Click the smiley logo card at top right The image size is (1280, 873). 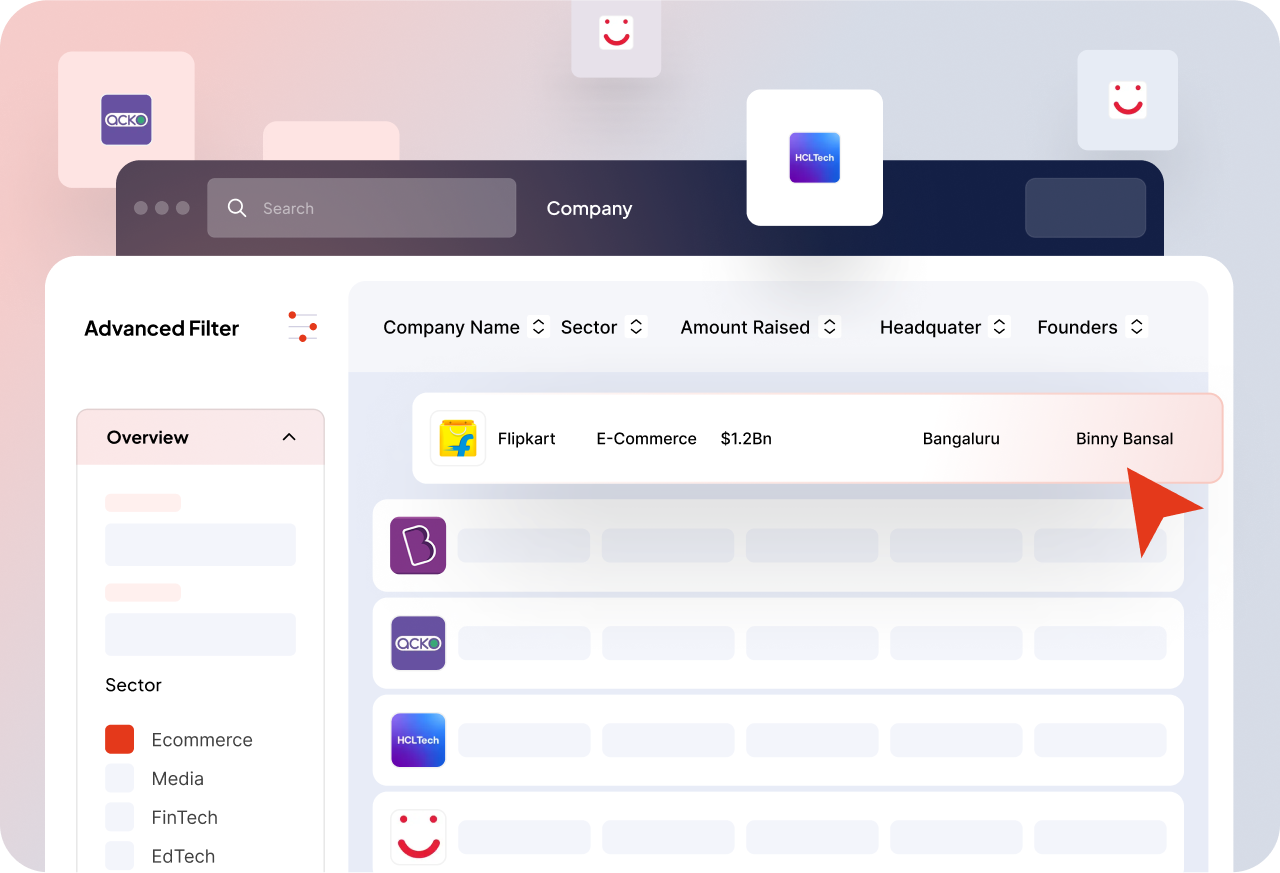[1127, 100]
